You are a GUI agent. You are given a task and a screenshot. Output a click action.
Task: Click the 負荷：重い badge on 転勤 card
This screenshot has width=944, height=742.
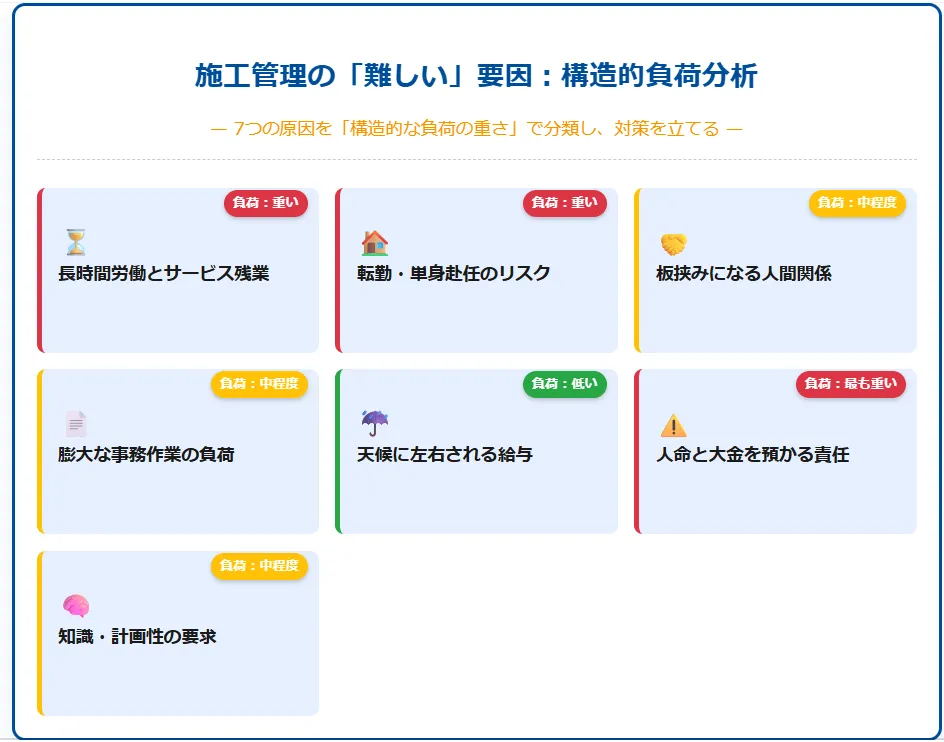point(565,203)
